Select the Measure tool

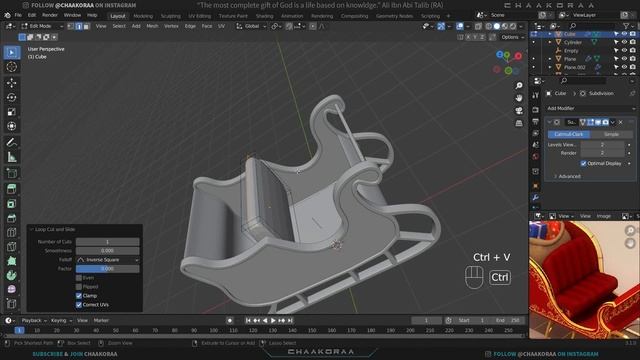pyautogui.click(x=11, y=157)
